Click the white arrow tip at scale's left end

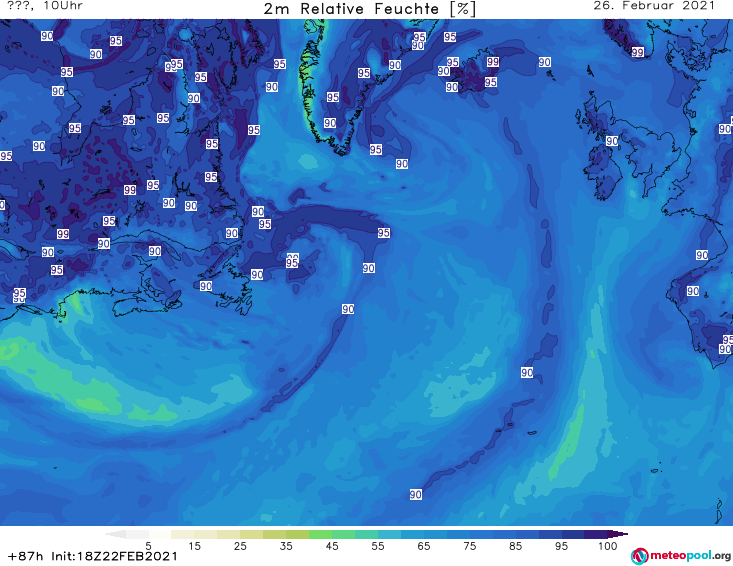tap(115, 534)
